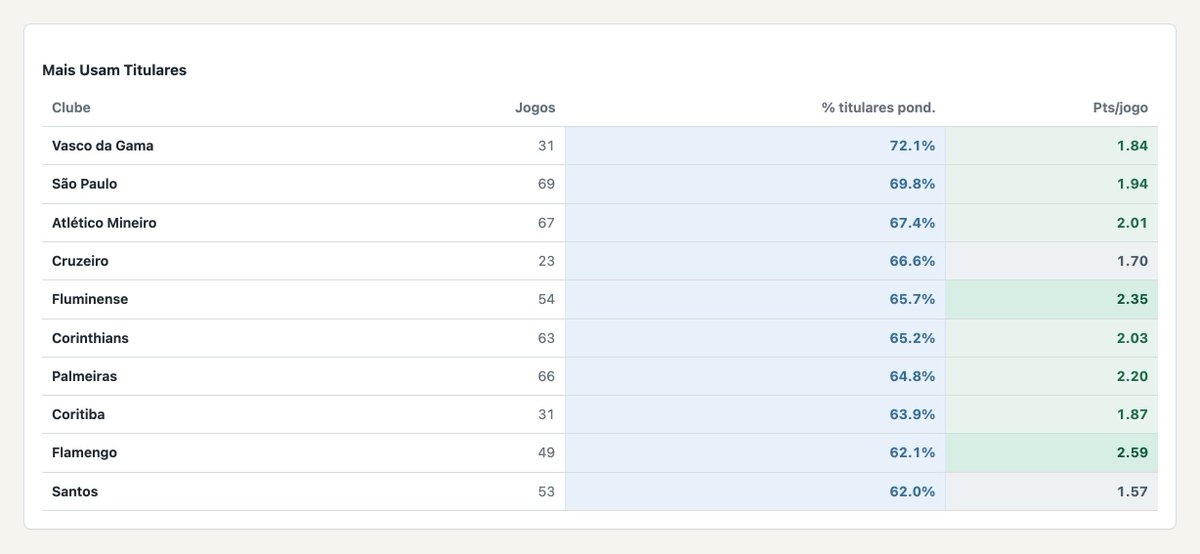Click the 2.01 points-per-game value

[1132, 222]
